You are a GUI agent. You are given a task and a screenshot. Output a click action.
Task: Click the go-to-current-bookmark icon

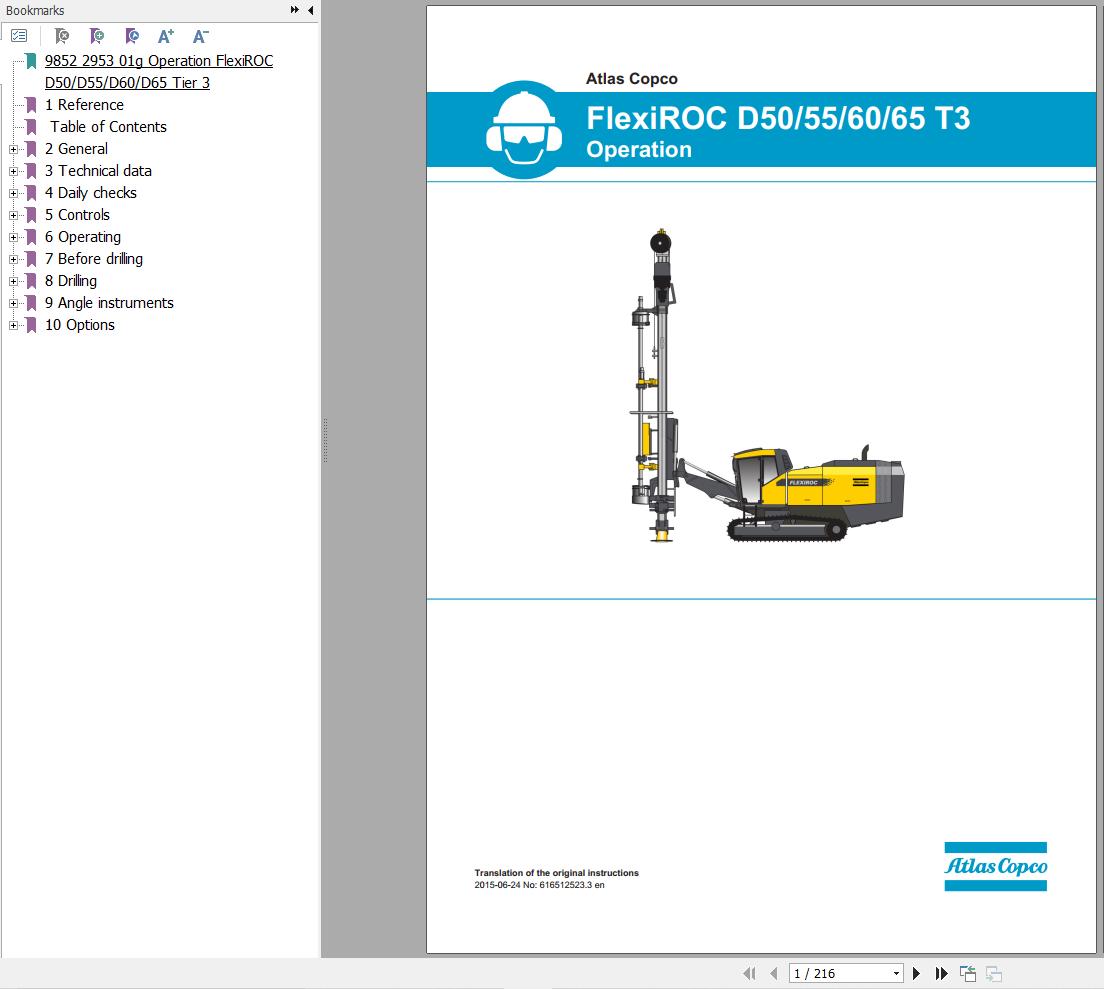tap(131, 35)
